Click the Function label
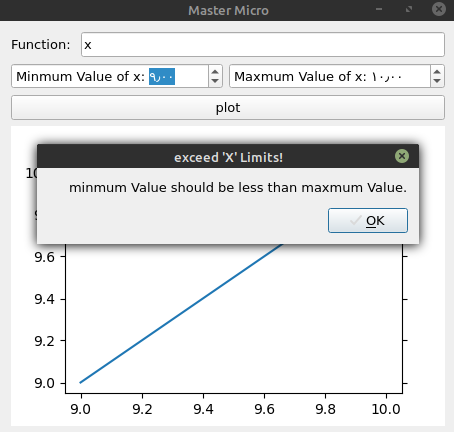 pos(41,45)
